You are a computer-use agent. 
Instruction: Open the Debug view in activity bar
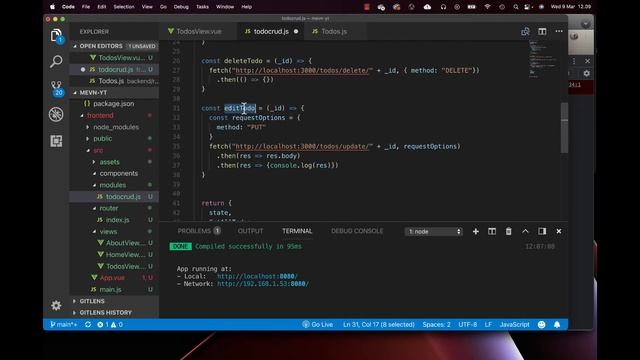[56, 114]
